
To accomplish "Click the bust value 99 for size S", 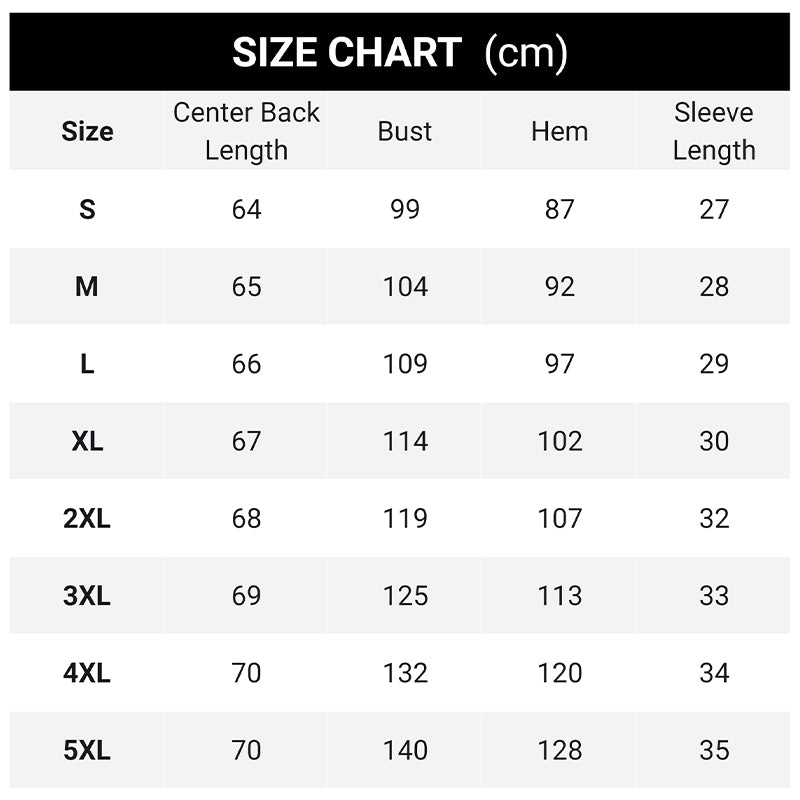I will [x=405, y=209].
